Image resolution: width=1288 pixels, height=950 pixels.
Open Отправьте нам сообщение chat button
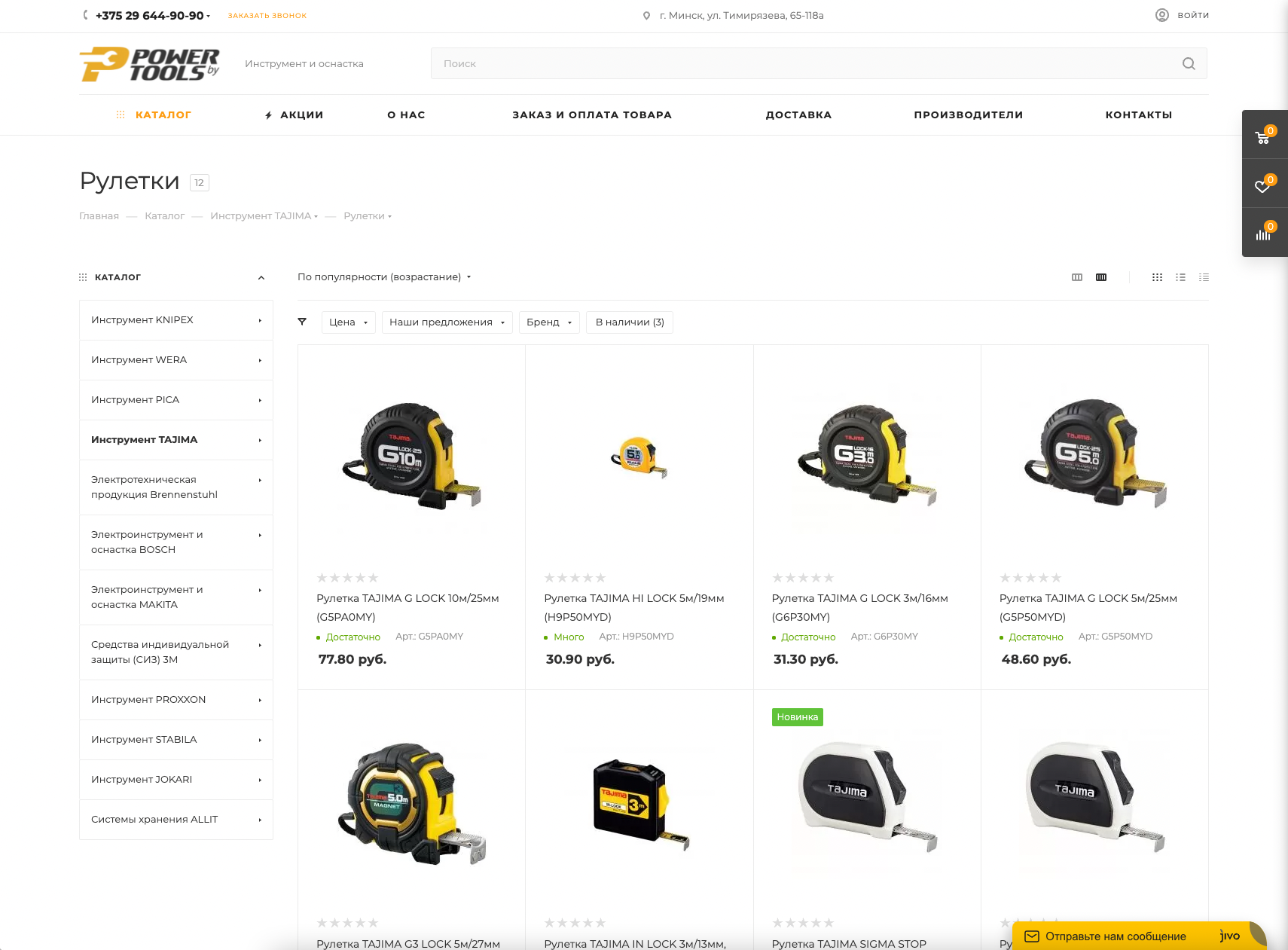click(1139, 936)
